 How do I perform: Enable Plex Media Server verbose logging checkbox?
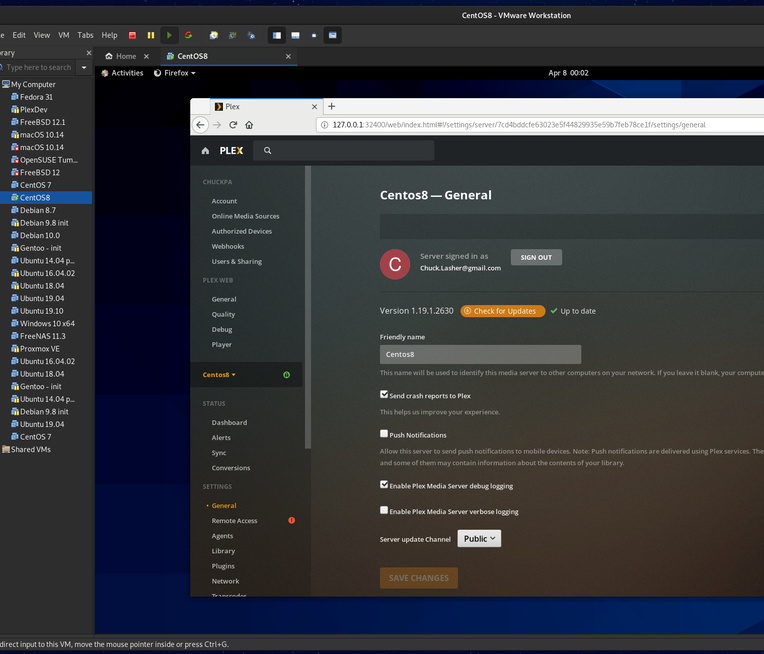coord(384,510)
